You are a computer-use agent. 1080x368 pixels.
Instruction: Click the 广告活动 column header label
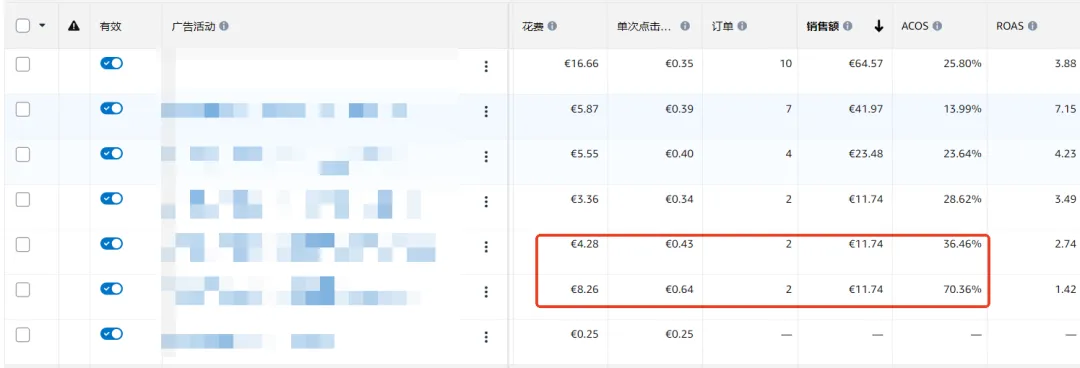[x=194, y=26]
